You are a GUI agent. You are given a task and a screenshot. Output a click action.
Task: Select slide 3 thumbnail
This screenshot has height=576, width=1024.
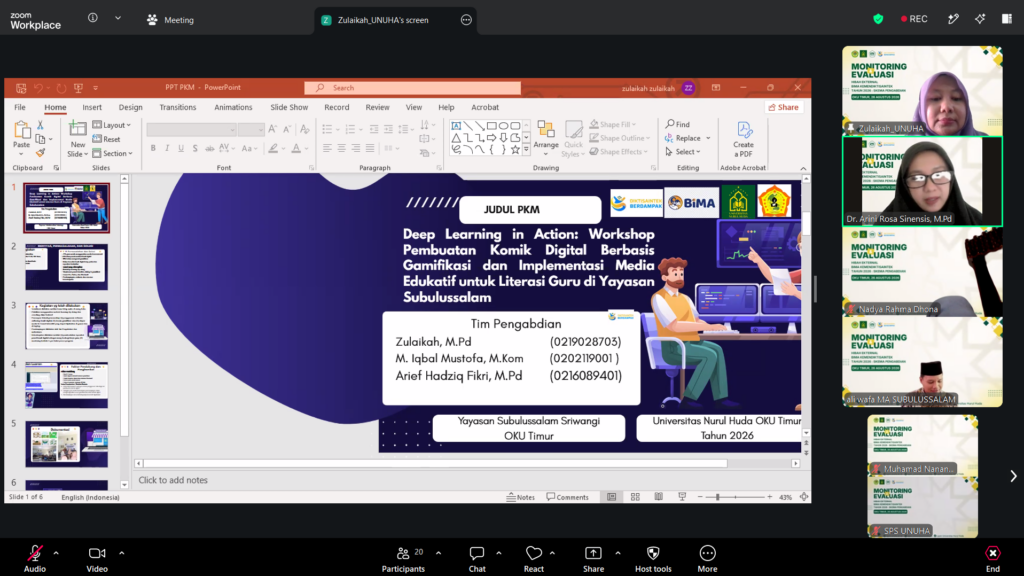point(67,326)
